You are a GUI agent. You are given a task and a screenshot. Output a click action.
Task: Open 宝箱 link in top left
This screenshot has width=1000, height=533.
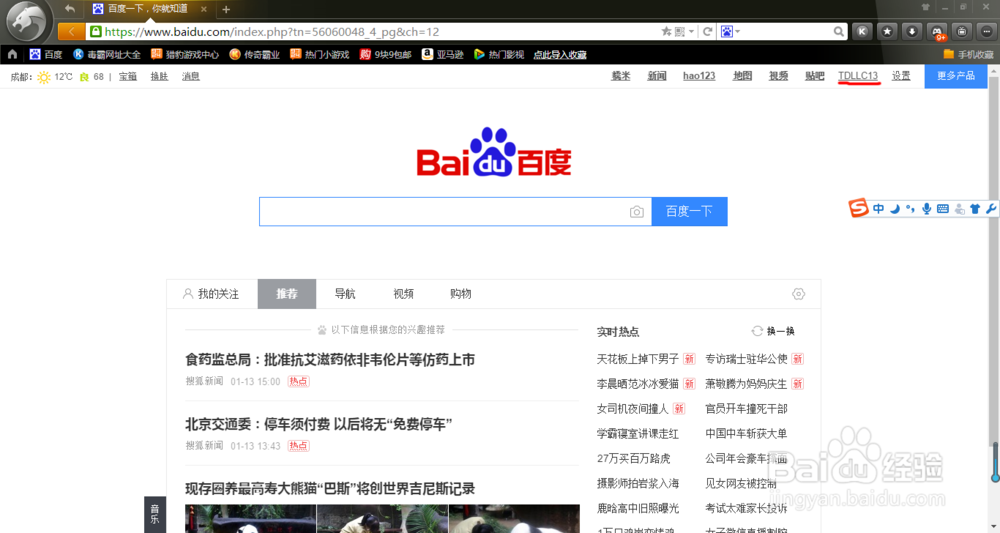128,77
